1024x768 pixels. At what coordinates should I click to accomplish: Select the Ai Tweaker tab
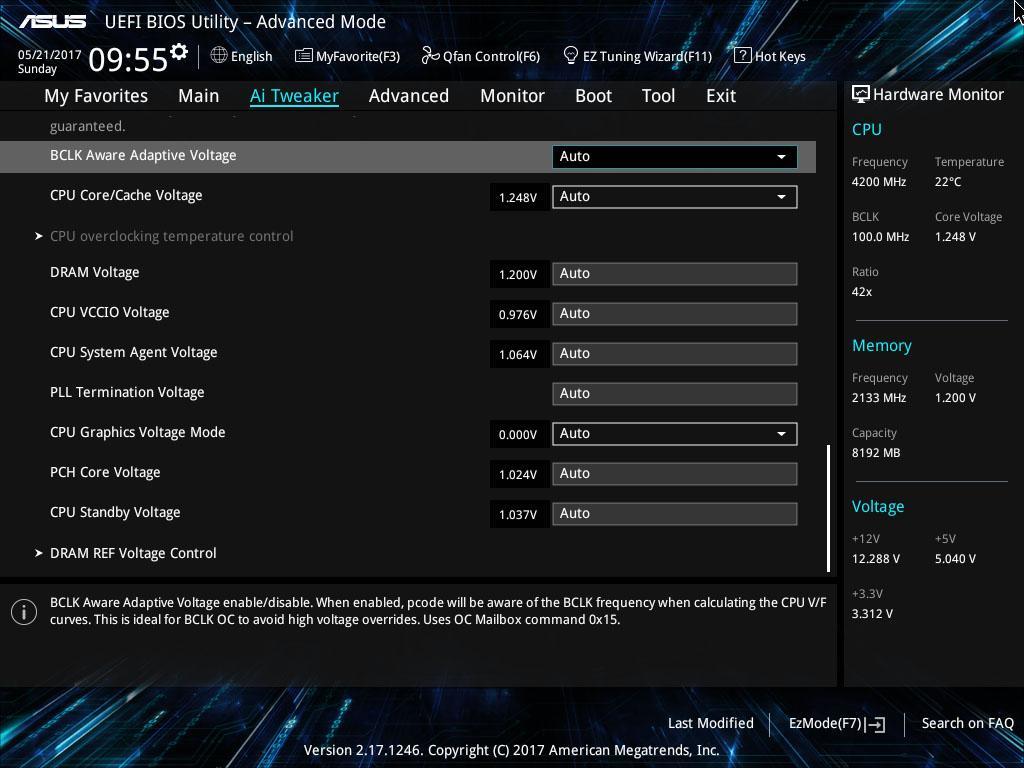pos(294,96)
